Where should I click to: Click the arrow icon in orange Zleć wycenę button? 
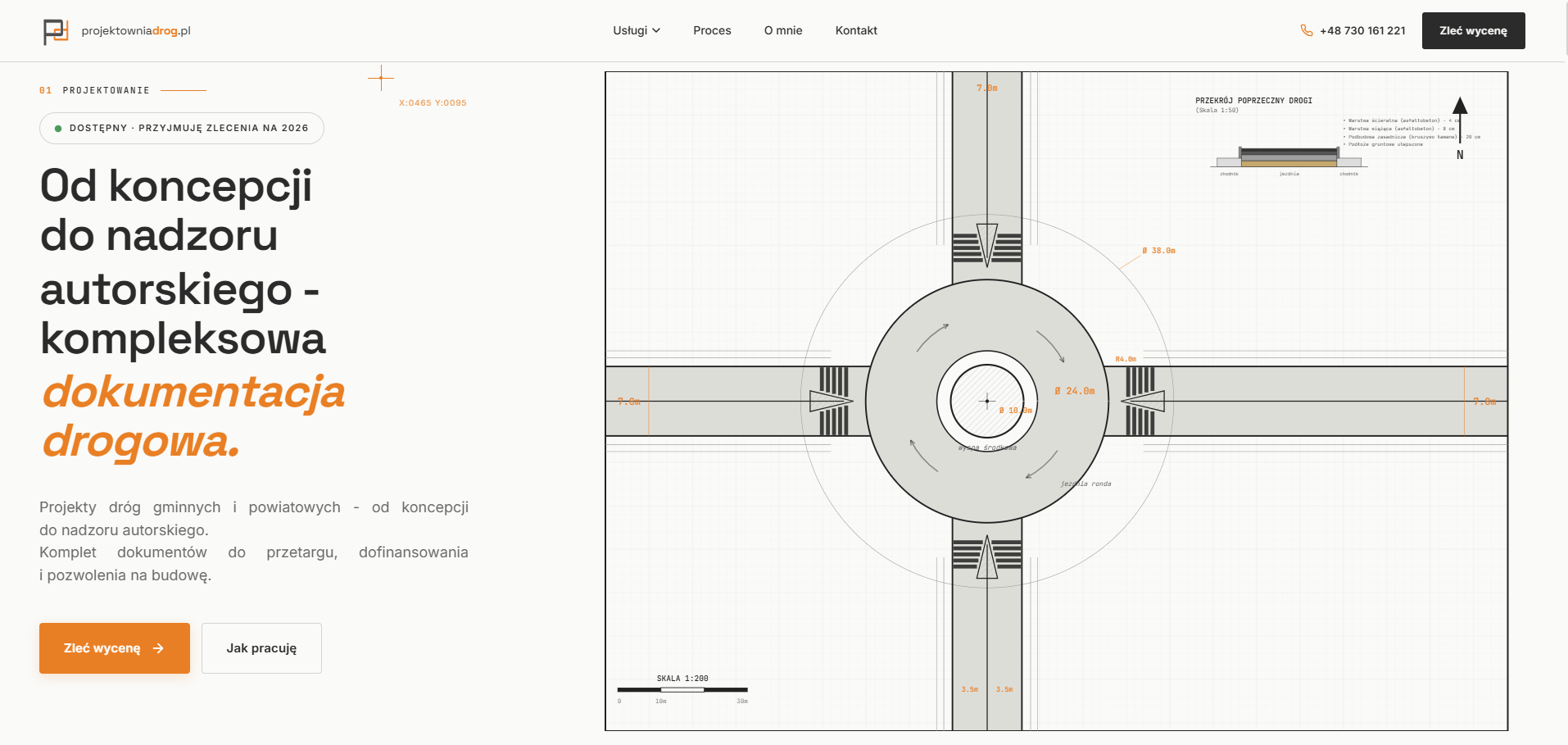tap(159, 648)
